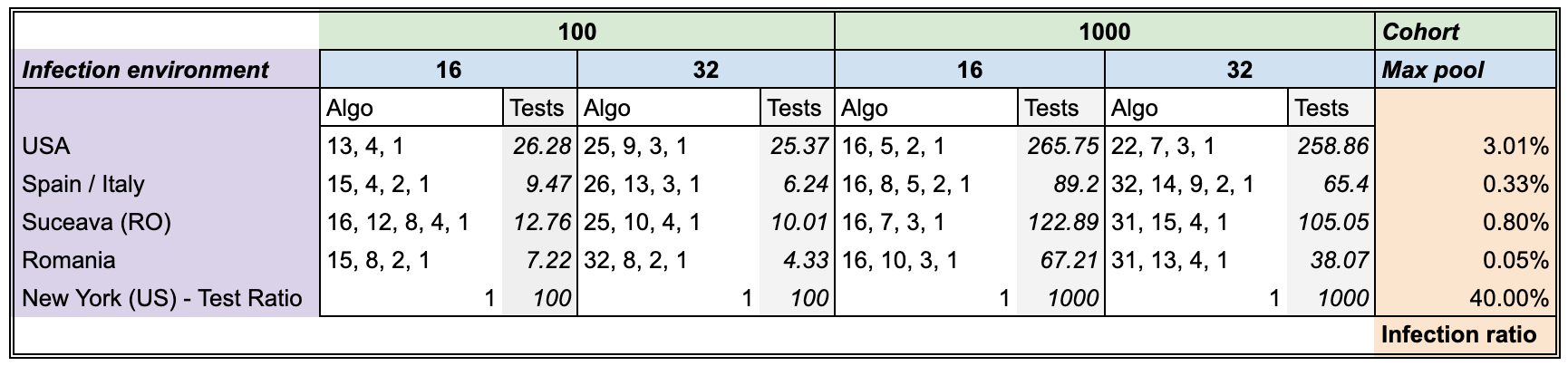
Task: Select the Infection ratio label cell
Action: pos(1465,334)
